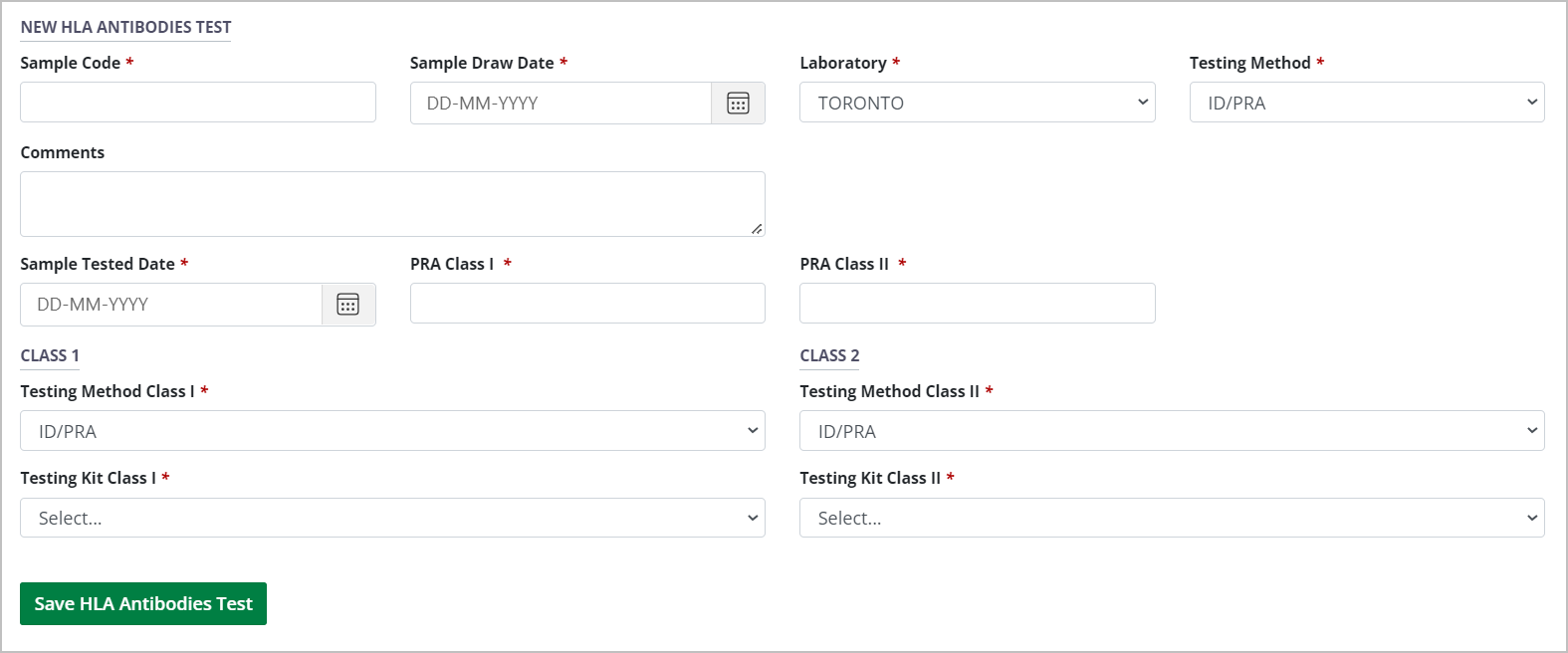Open the Testing Method dropdown

[x=1366, y=103]
